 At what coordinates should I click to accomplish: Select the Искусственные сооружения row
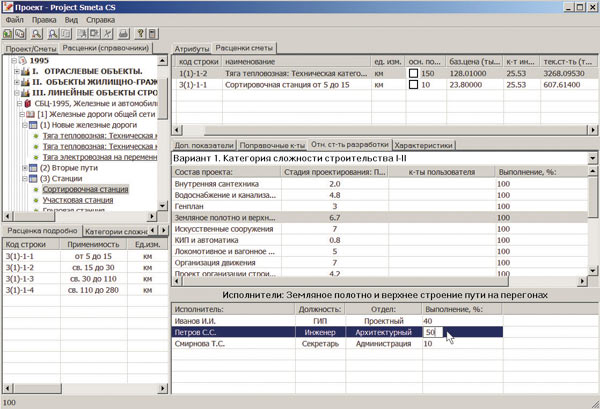[380, 229]
